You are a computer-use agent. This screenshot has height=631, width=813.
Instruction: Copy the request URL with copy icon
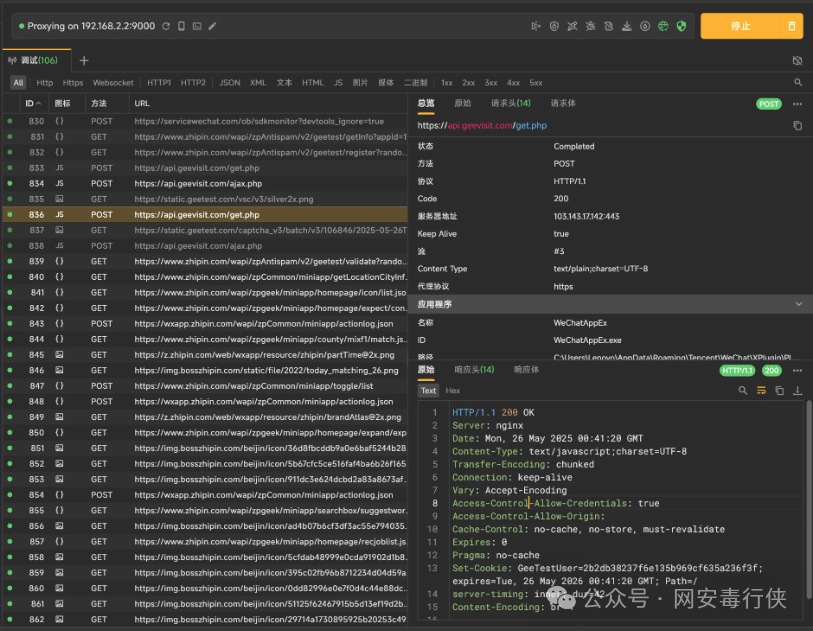(x=797, y=125)
